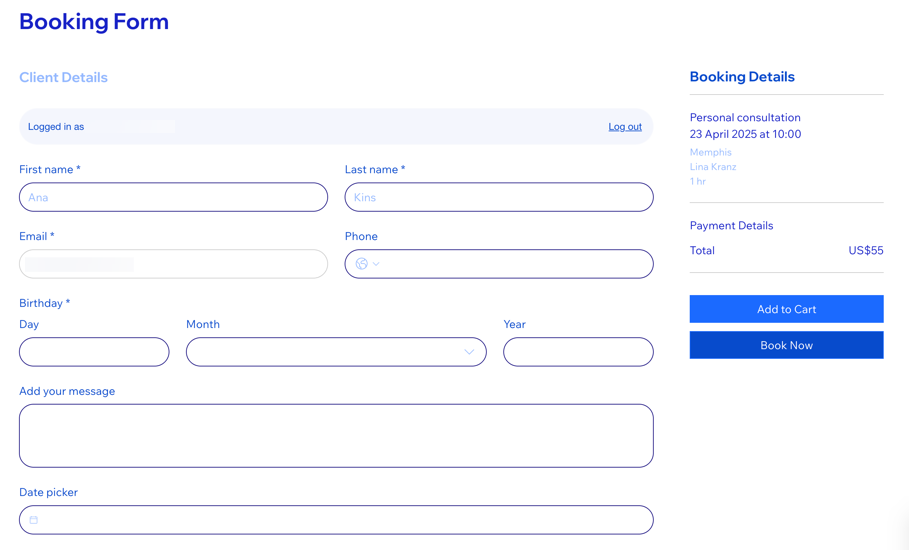Screen dimensions: 909x550
Task: Click the calendar icon in Date picker
Action: [34, 520]
